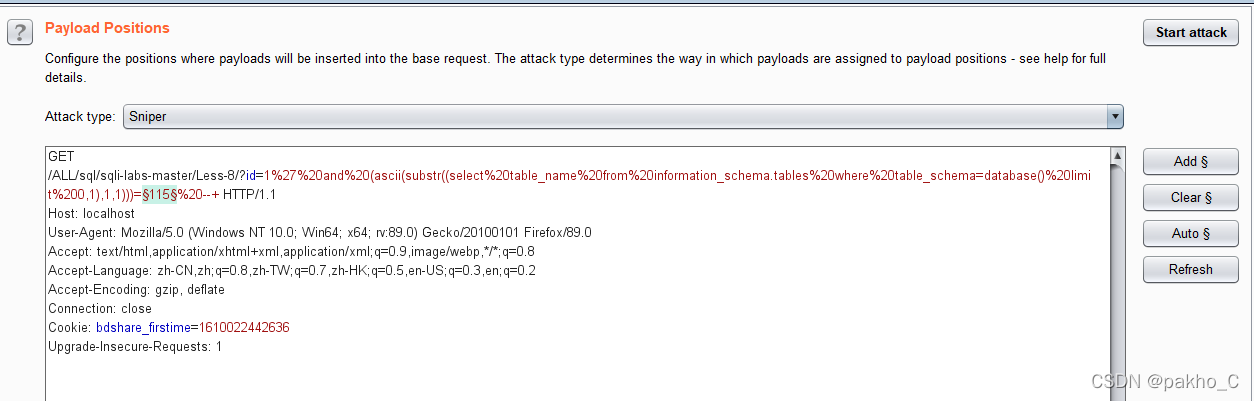1254x401 pixels.
Task: Click the Cookie bdshare_firstime value line
Action: coord(169,327)
